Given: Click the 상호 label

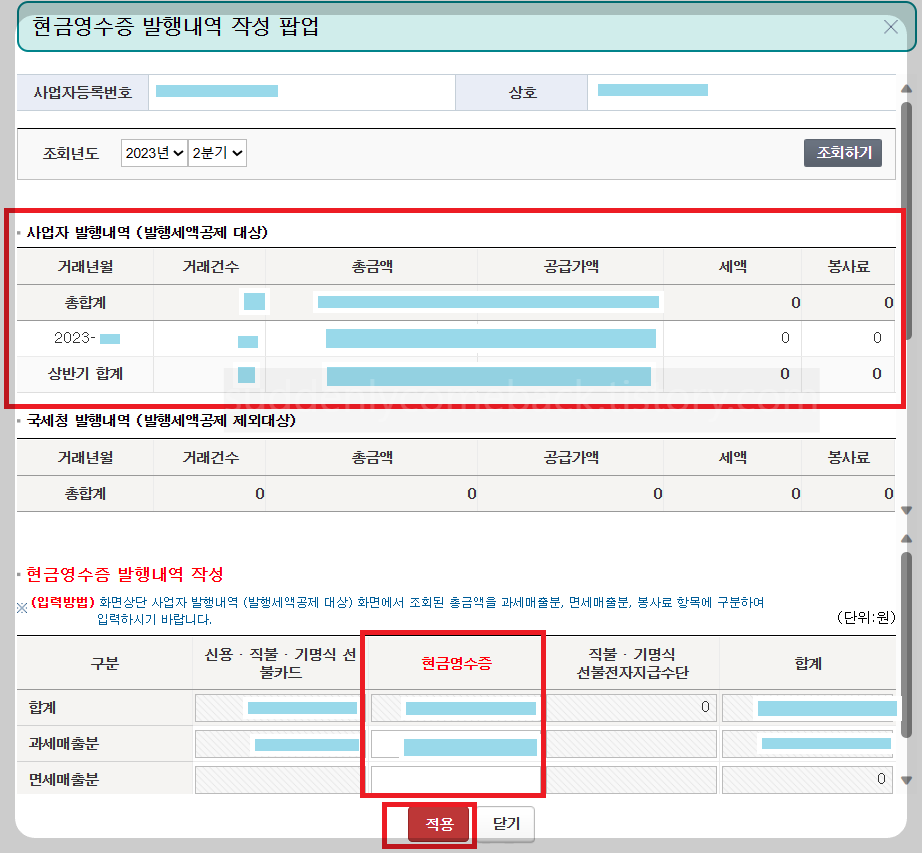Looking at the screenshot, I should (x=522, y=93).
